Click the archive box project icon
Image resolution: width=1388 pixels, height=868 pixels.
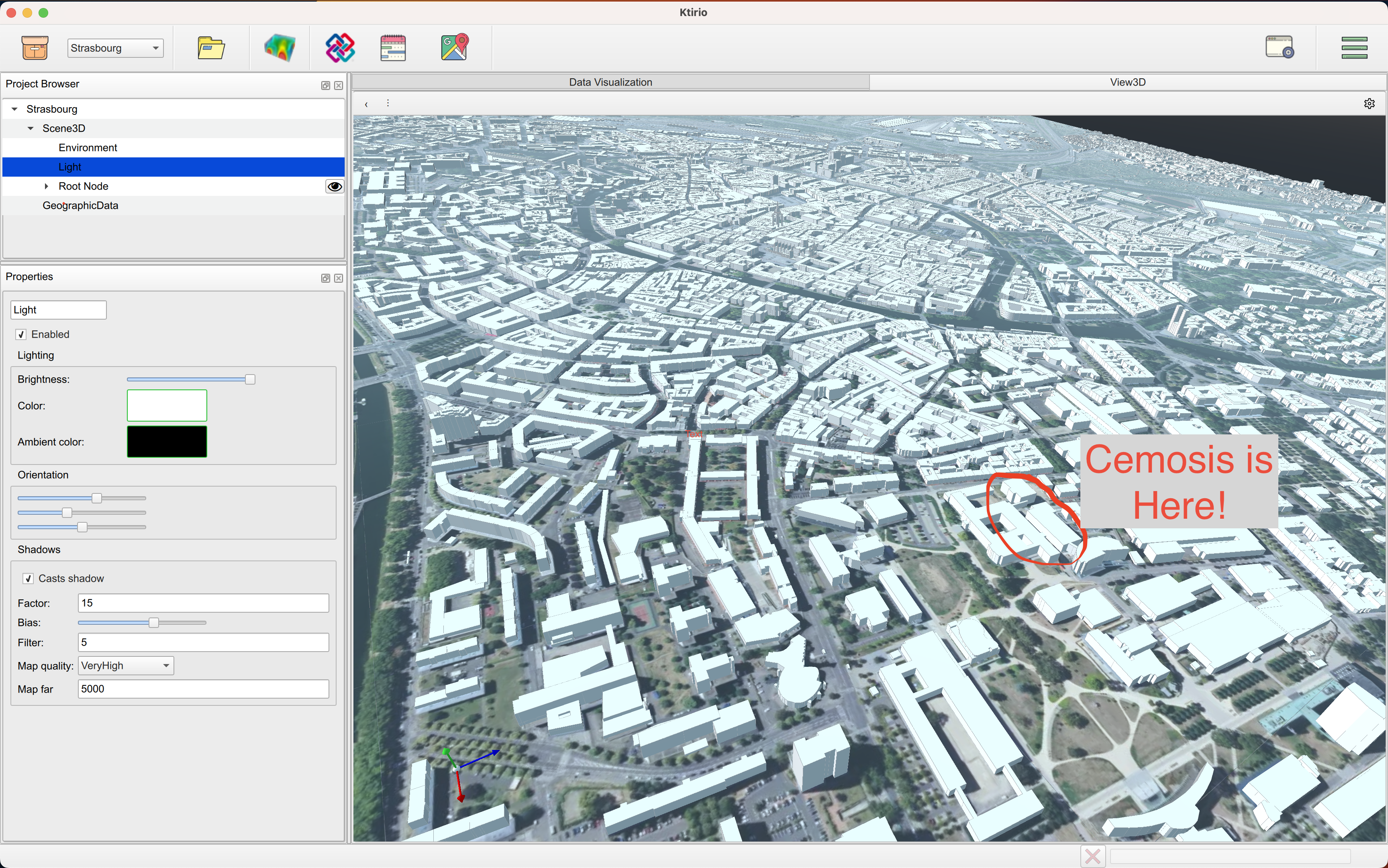pyautogui.click(x=35, y=48)
